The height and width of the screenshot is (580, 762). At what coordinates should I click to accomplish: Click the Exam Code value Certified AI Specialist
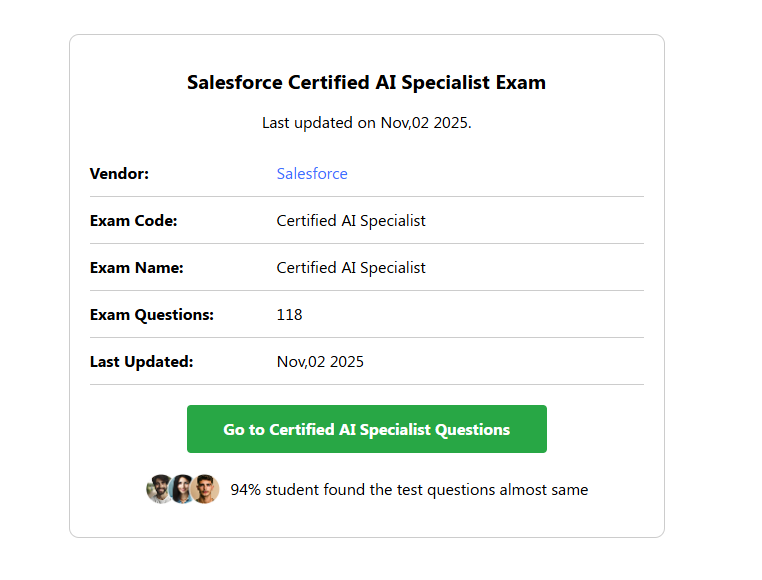(x=351, y=221)
